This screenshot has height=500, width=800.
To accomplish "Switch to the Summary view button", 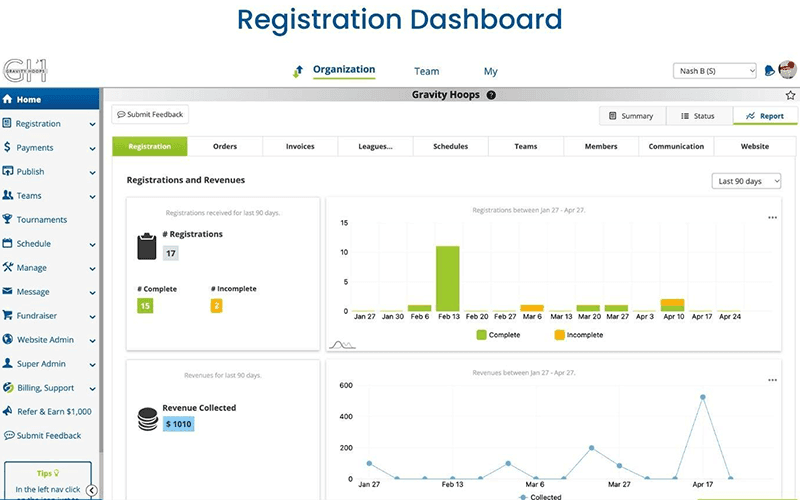I will click(x=632, y=116).
